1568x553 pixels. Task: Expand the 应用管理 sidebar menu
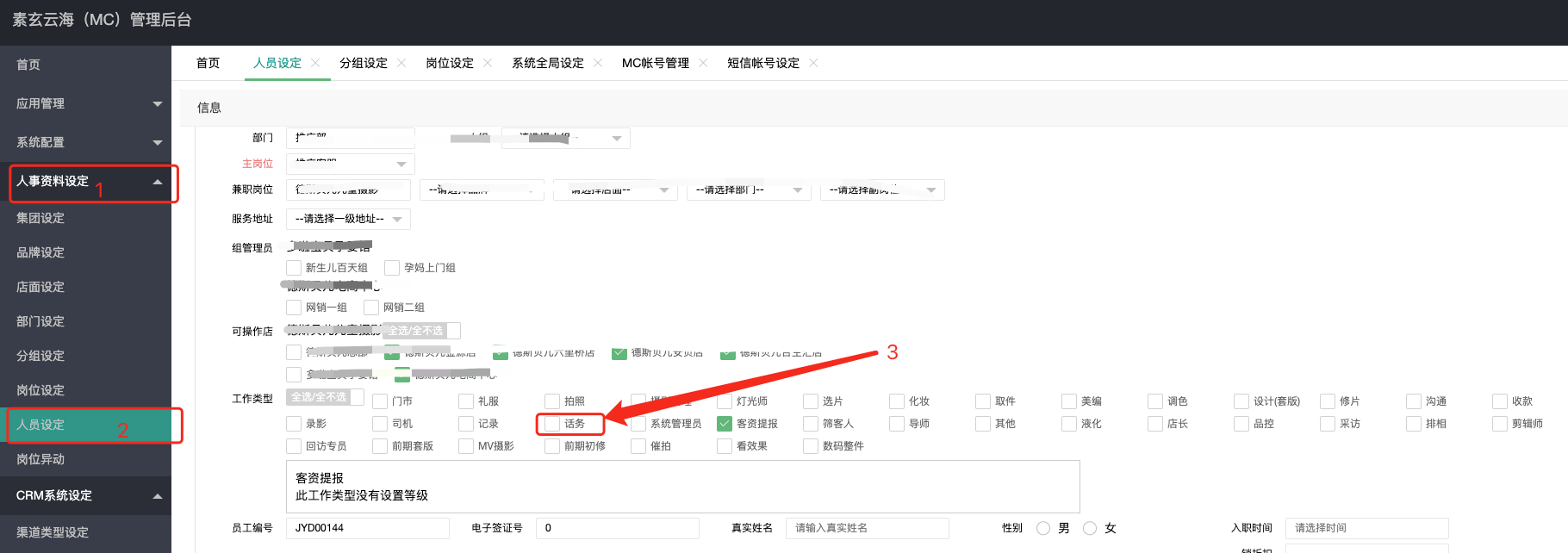[157, 103]
